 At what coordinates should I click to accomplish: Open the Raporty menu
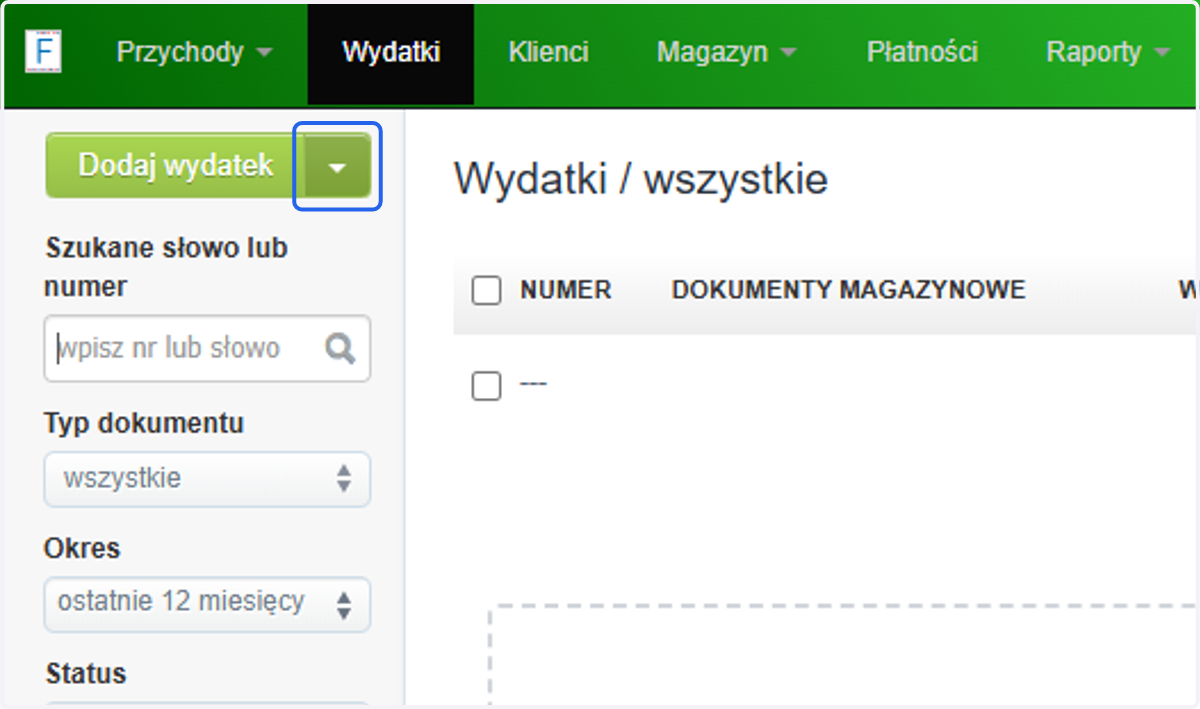tap(1107, 52)
